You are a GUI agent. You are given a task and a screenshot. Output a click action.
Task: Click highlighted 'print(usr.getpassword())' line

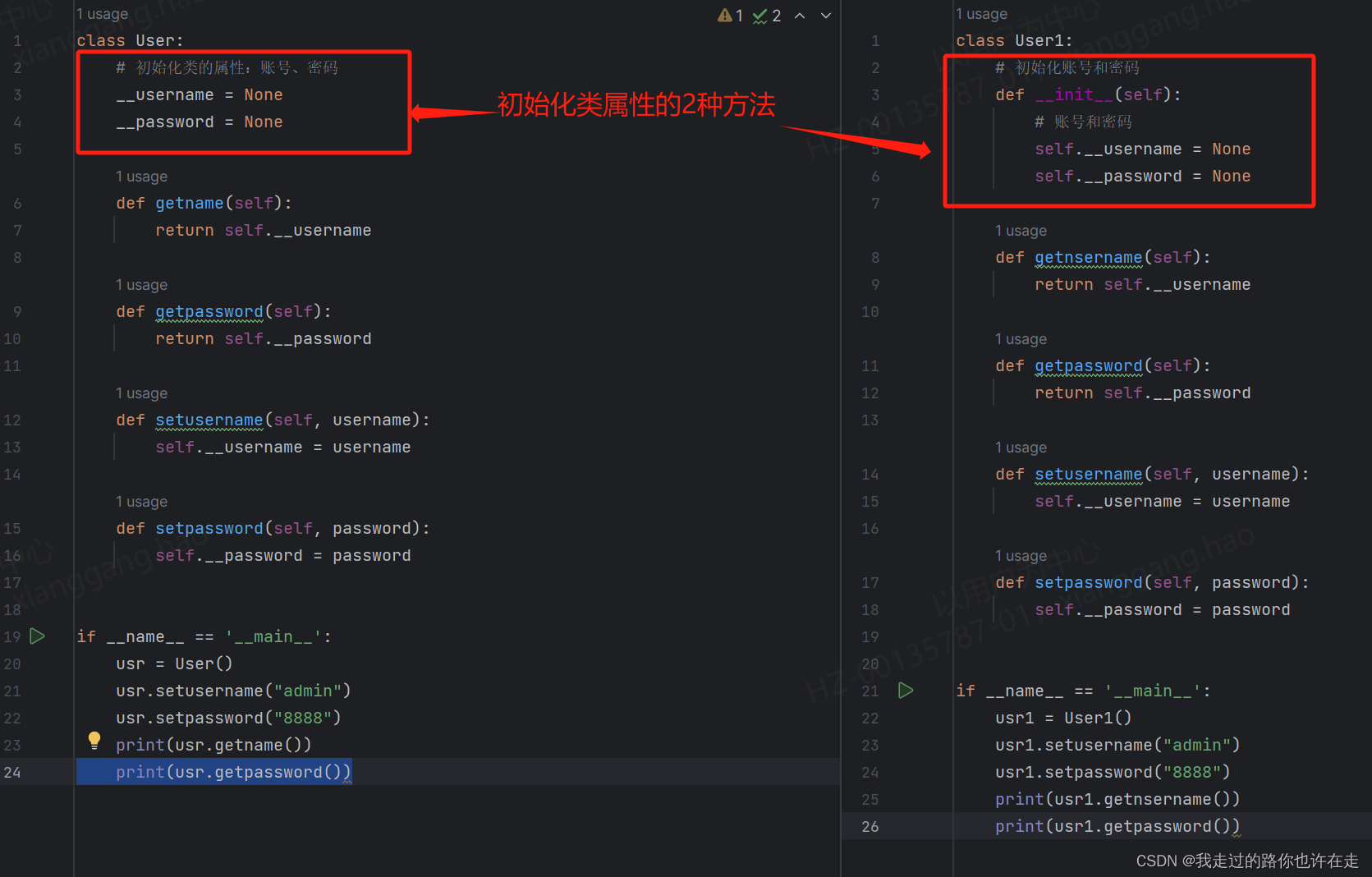[x=233, y=772]
